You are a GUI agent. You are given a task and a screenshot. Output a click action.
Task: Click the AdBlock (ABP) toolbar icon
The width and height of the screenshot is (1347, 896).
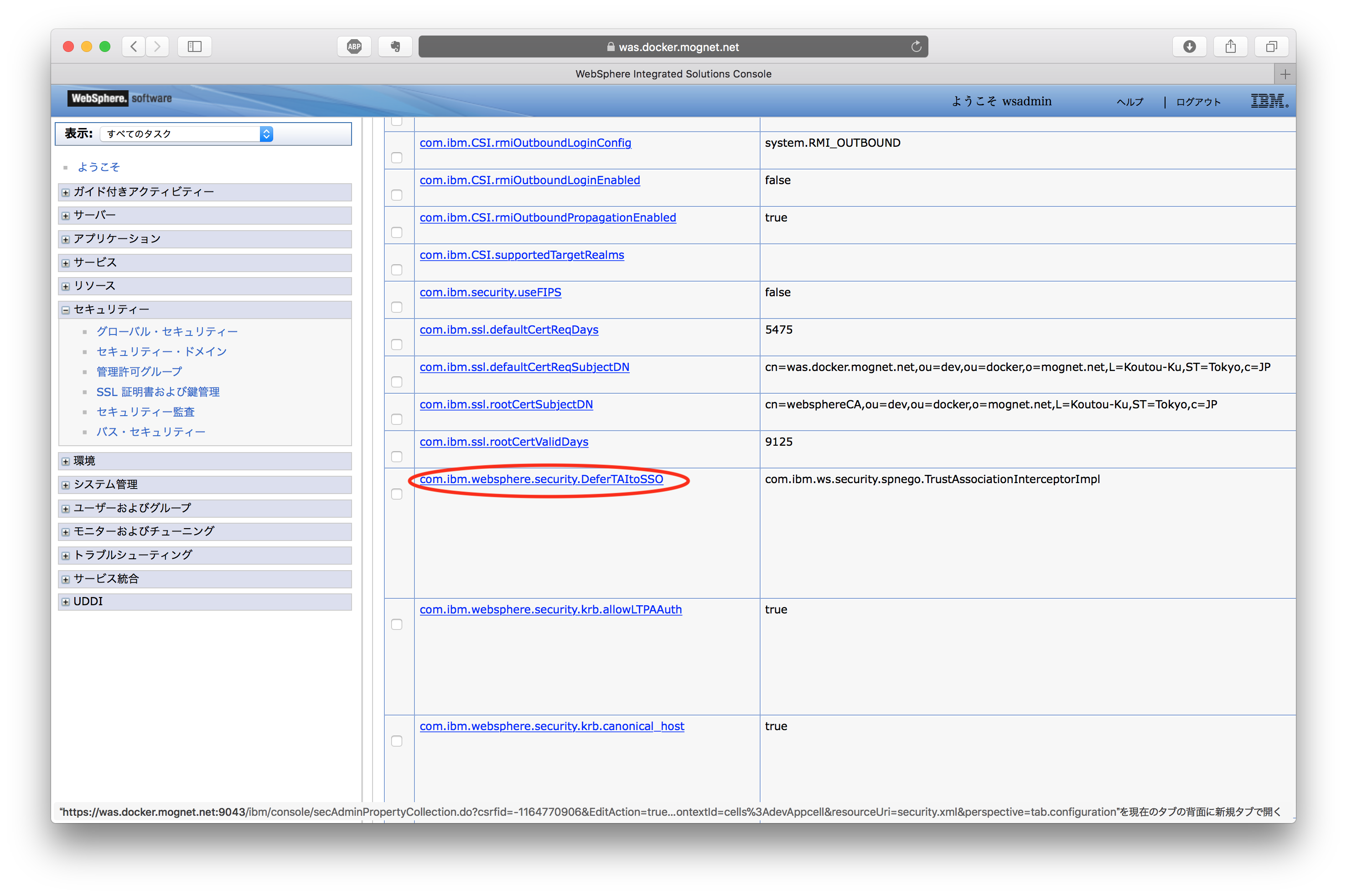[354, 46]
